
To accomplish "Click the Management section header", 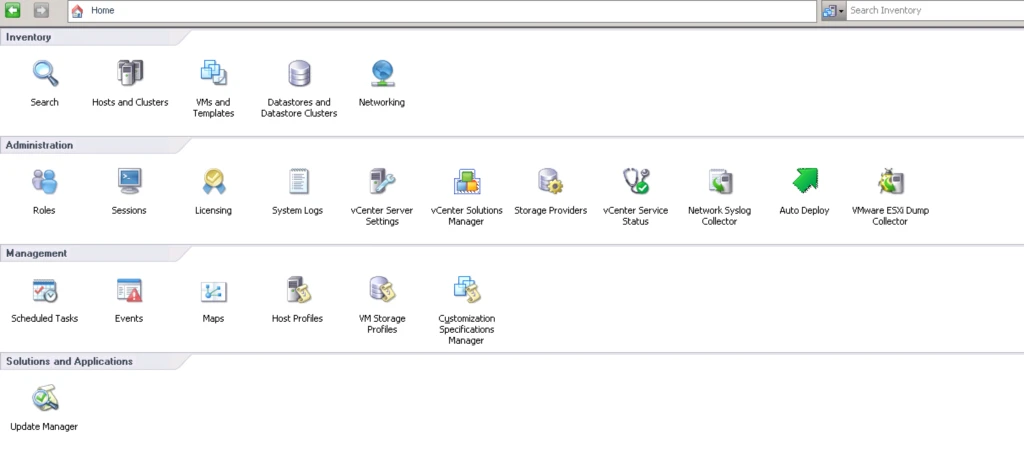I will pyautogui.click(x=37, y=253).
